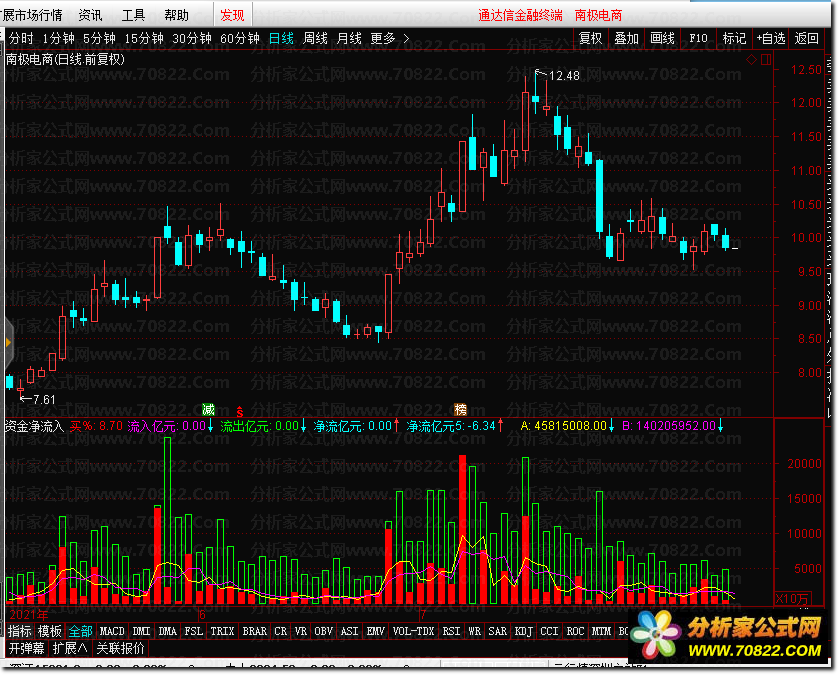Click the 返回 back button
Image resolution: width=840 pixels, height=675 pixels.
tap(807, 39)
